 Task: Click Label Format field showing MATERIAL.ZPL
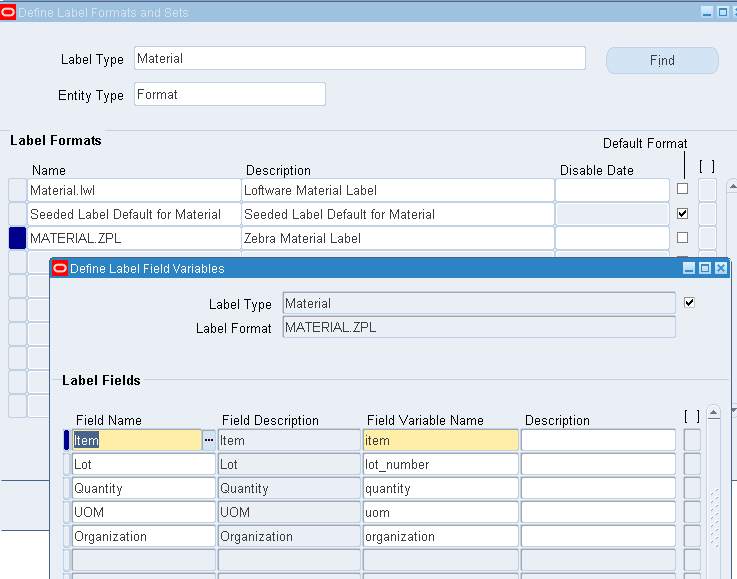tap(479, 327)
